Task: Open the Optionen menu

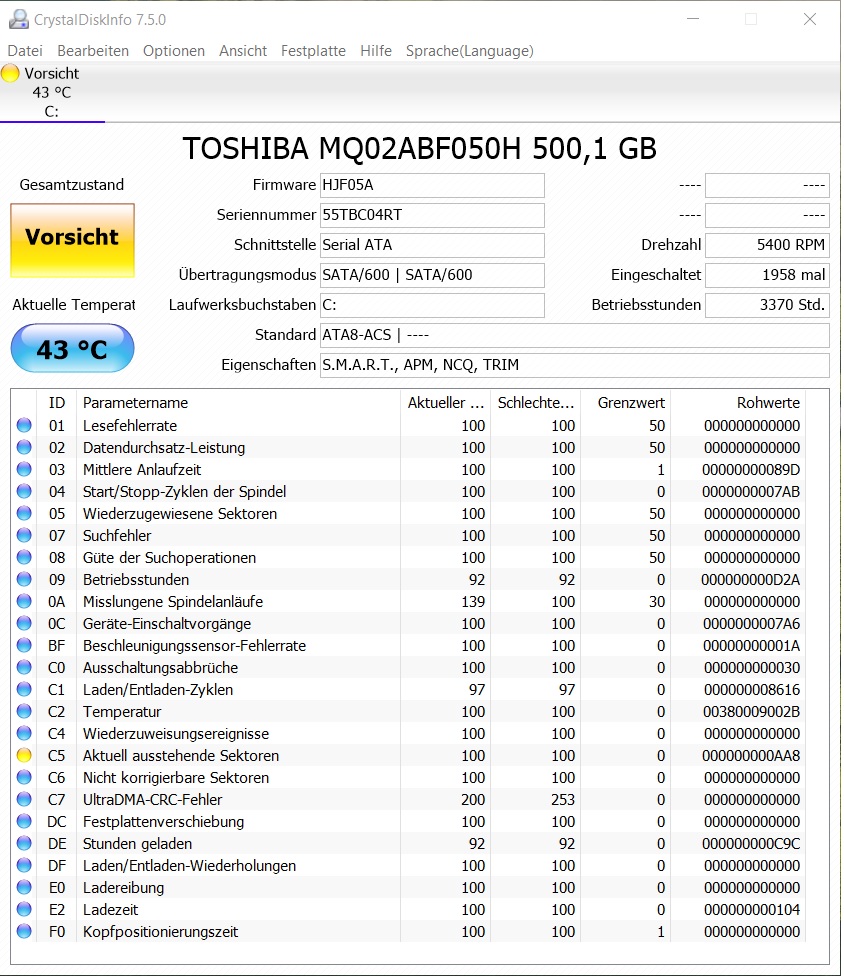Action: tap(174, 51)
